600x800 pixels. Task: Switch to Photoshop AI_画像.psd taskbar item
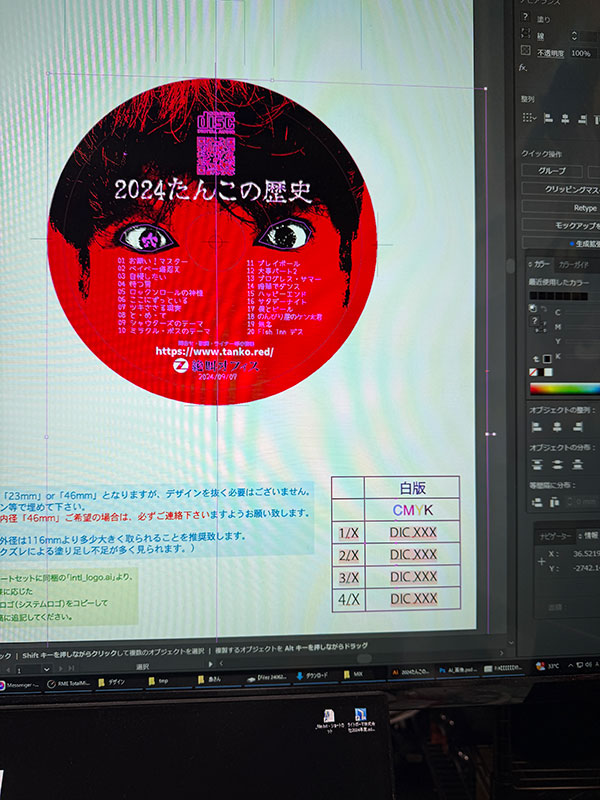[456, 670]
